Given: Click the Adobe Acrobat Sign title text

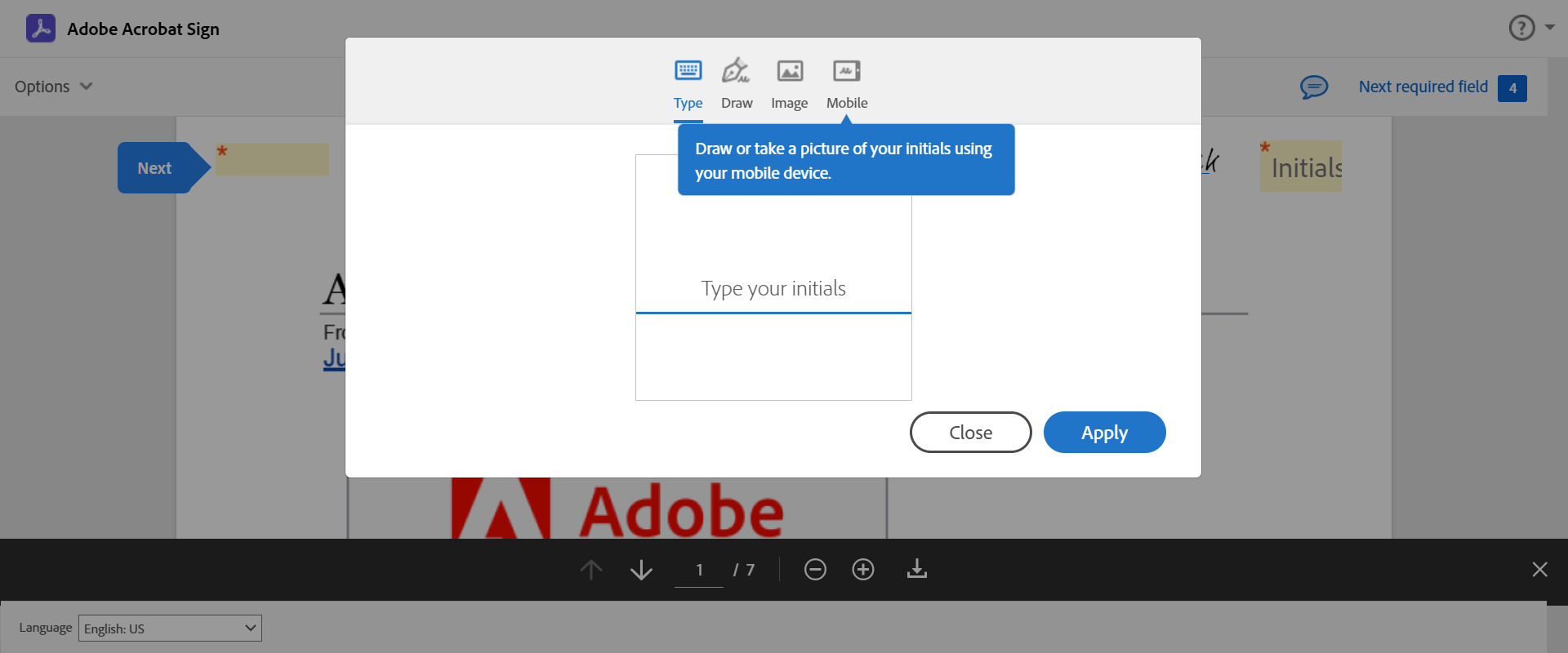Looking at the screenshot, I should [x=143, y=29].
